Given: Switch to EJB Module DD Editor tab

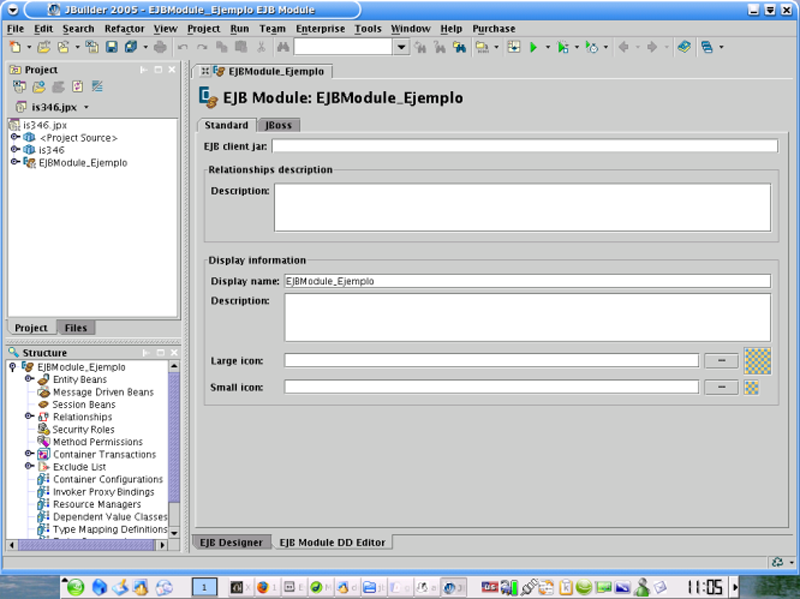Looking at the screenshot, I should (333, 542).
